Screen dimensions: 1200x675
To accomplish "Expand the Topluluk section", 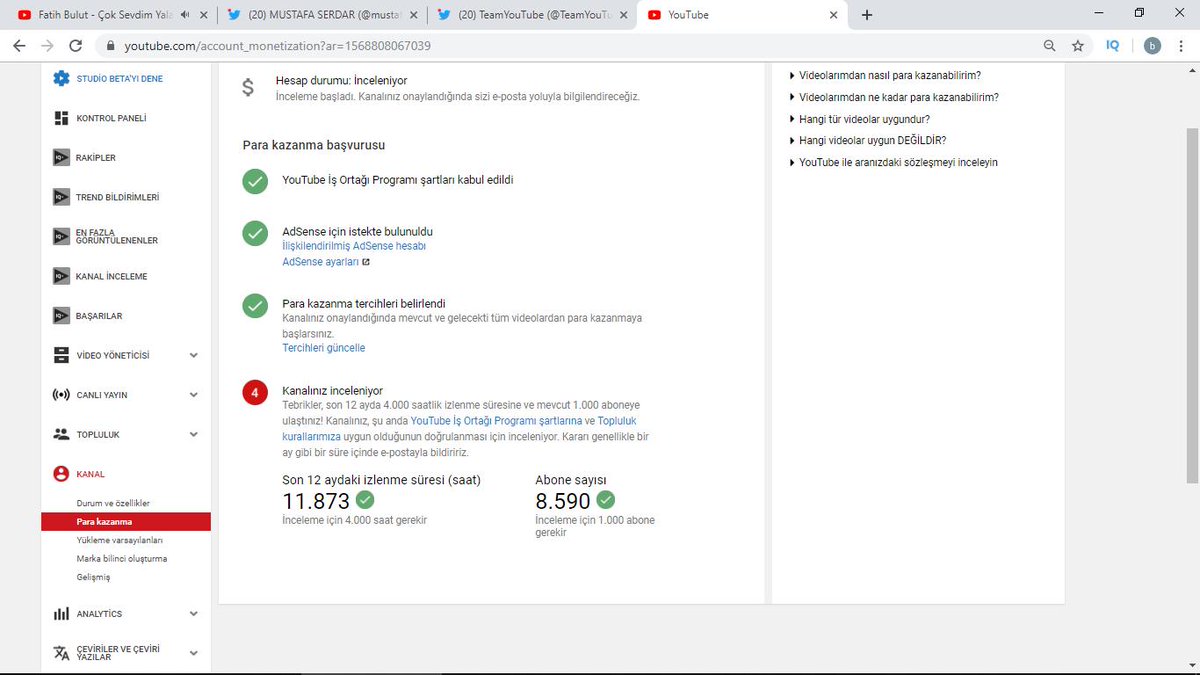I will 194,434.
